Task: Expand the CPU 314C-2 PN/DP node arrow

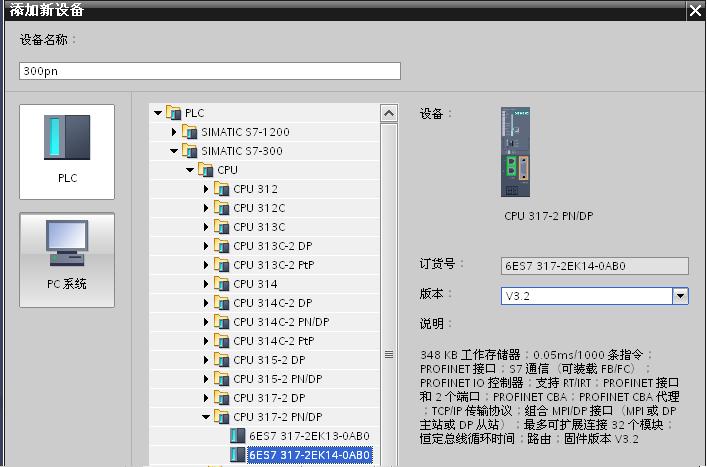Action: 206,322
